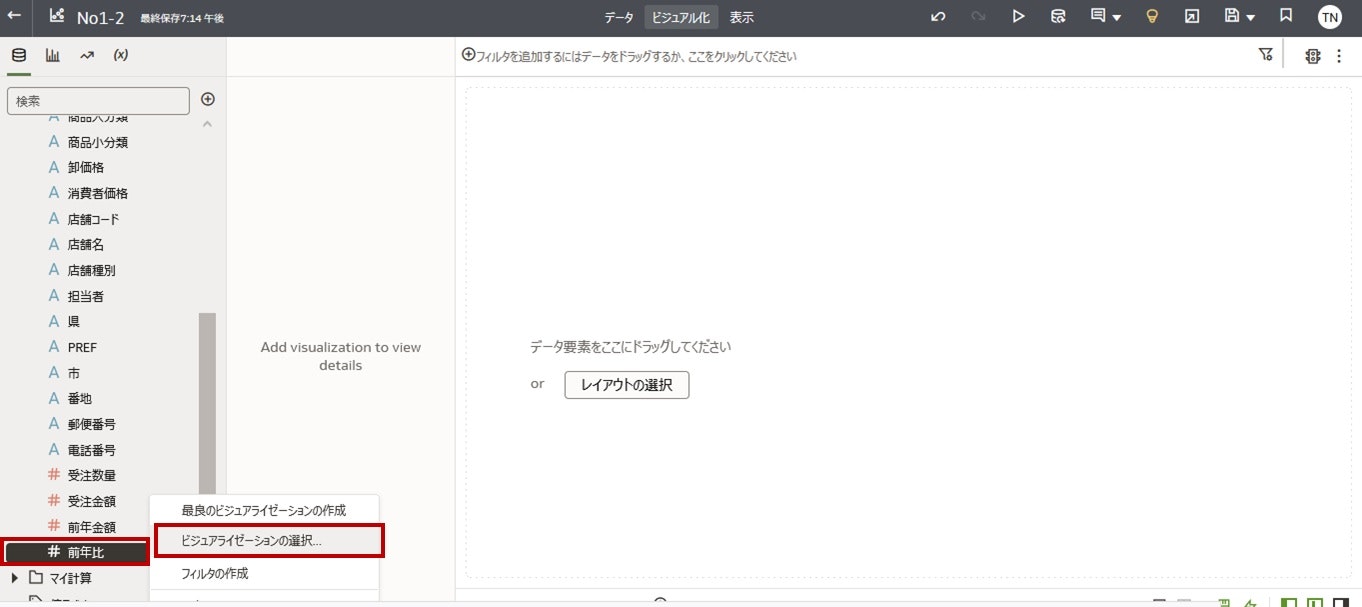Expand the マイ計算 folder
Screen dimensions: 1362x607
click(14, 578)
